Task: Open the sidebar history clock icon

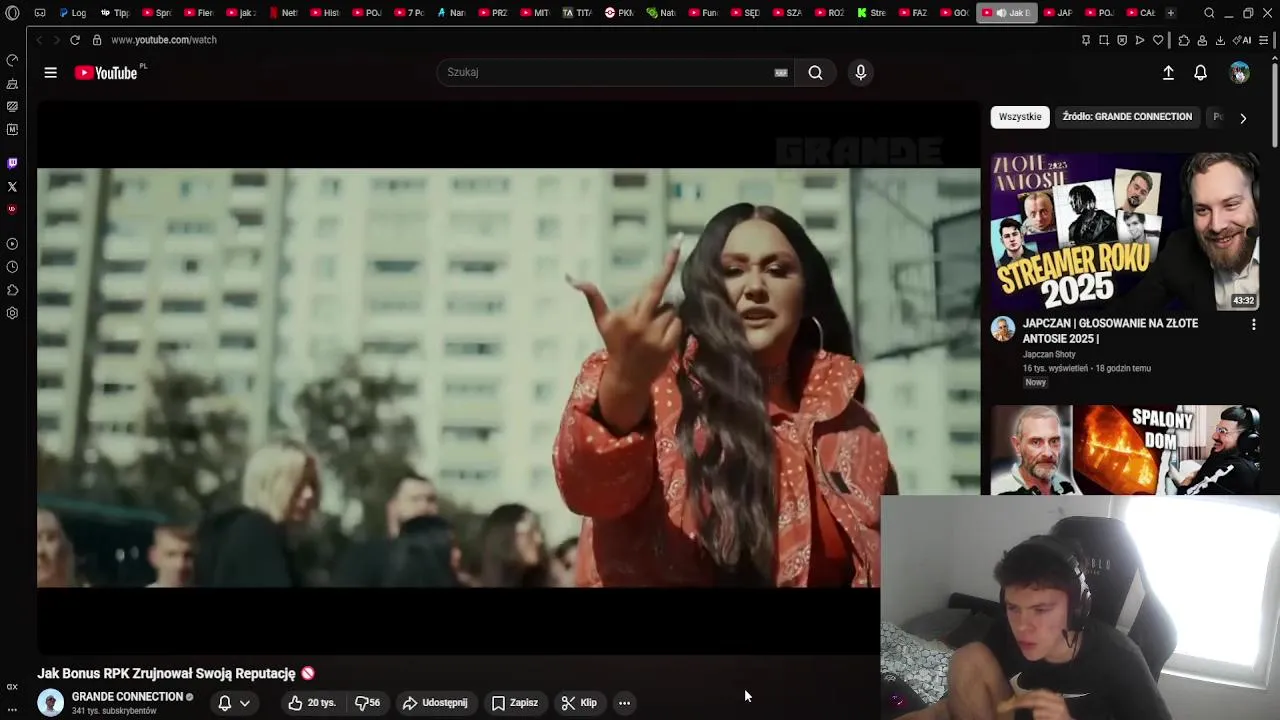Action: click(12, 267)
